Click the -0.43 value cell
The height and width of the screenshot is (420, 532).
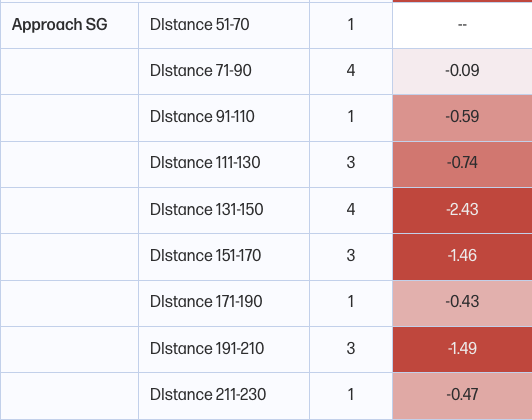pos(462,303)
